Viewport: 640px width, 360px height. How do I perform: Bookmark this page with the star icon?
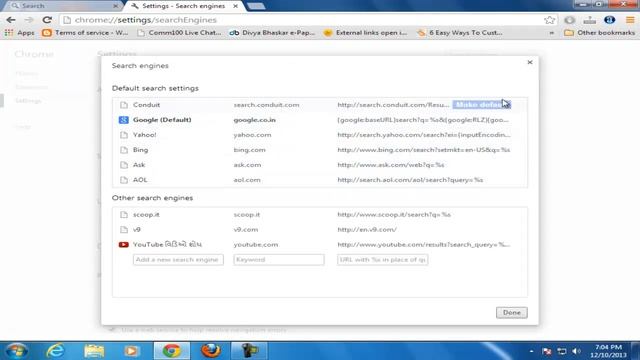549,20
